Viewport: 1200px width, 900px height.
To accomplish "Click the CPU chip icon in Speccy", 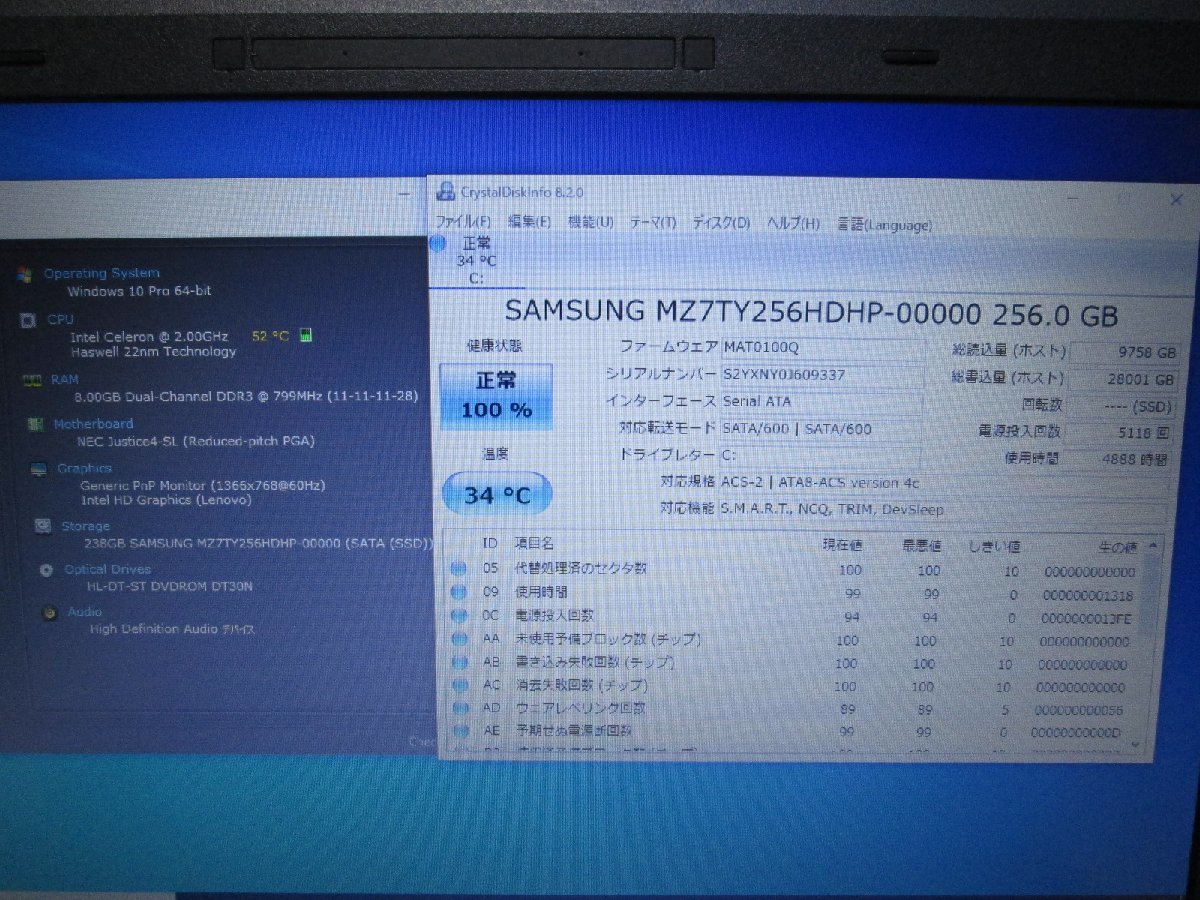I will [28, 320].
